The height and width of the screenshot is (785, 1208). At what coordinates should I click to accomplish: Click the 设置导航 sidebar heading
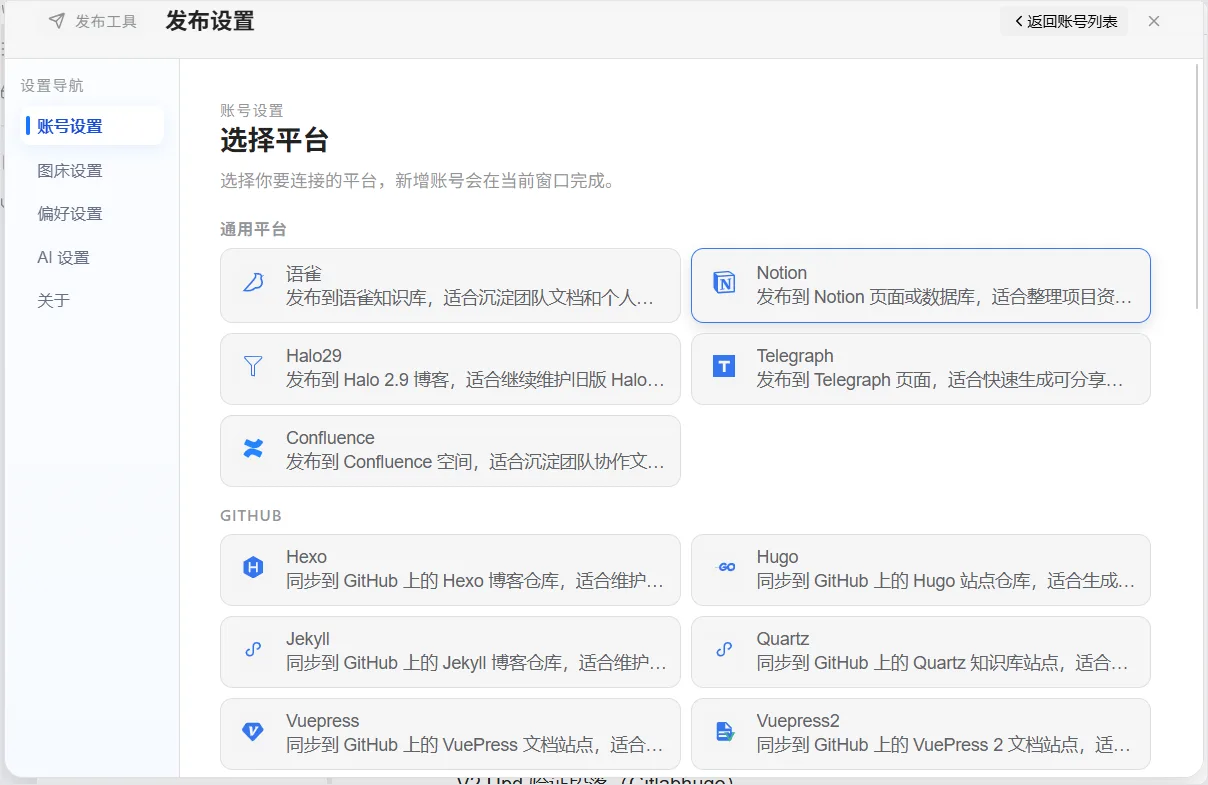(52, 86)
